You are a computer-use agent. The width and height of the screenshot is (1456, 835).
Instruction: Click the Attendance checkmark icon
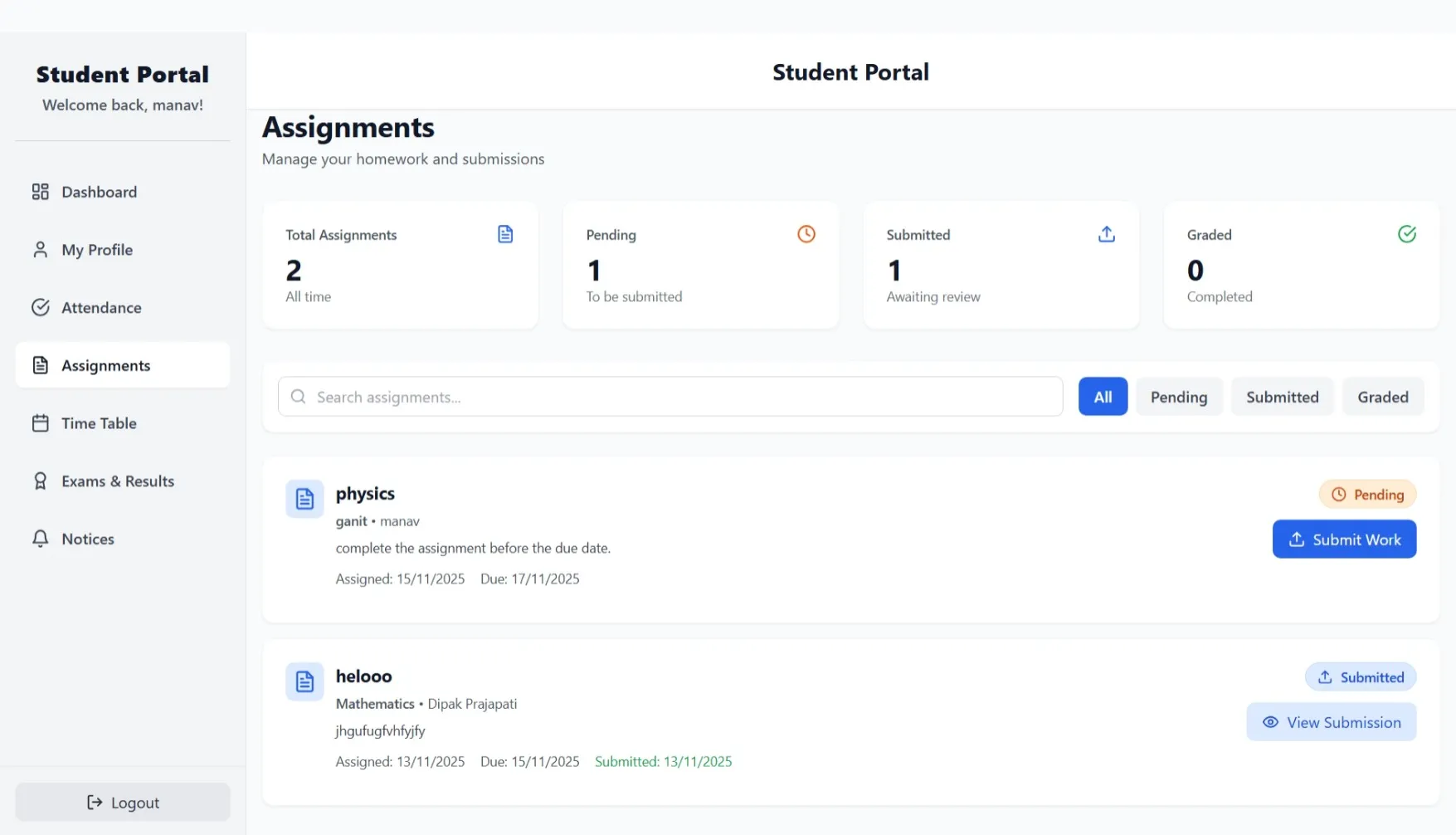[41, 307]
